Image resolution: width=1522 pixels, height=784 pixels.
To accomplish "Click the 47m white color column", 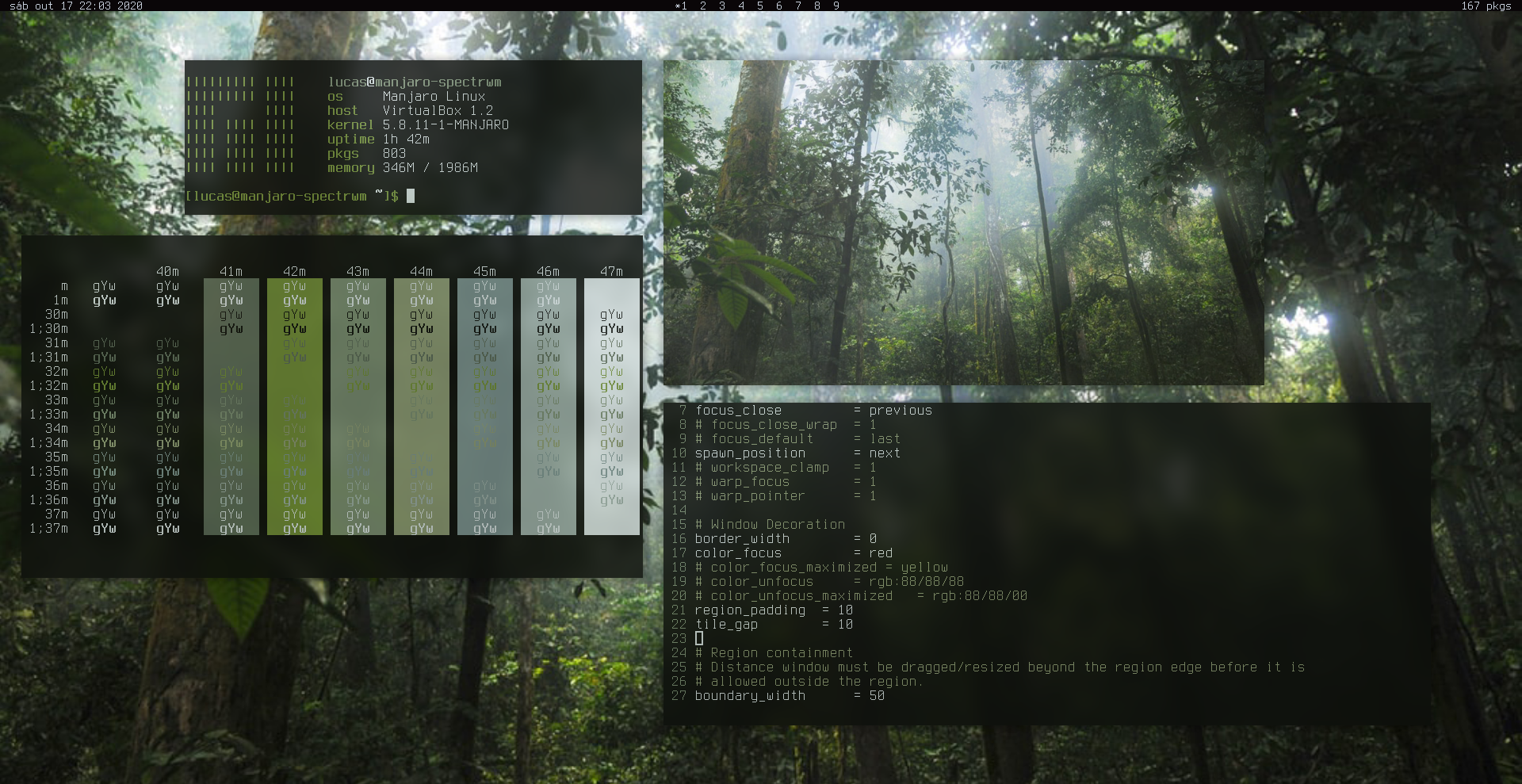I will pos(611,407).
